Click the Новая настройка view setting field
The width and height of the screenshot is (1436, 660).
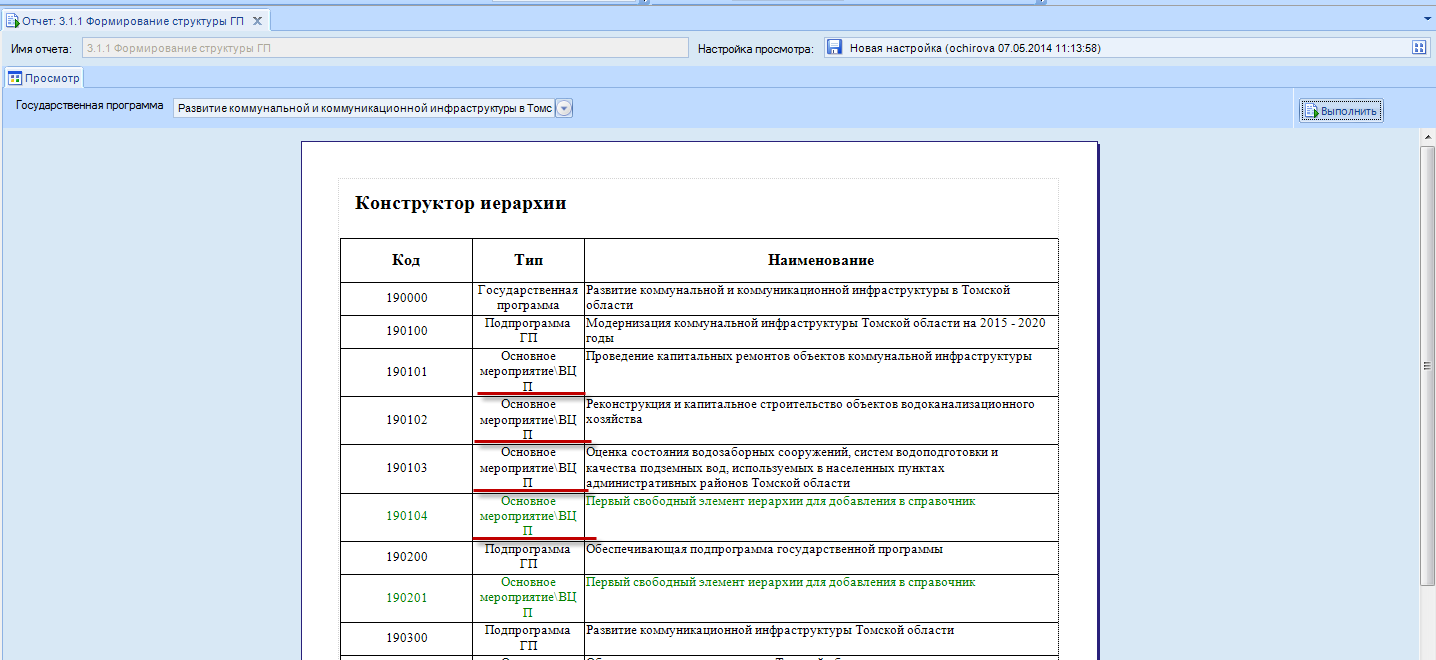tap(1126, 48)
